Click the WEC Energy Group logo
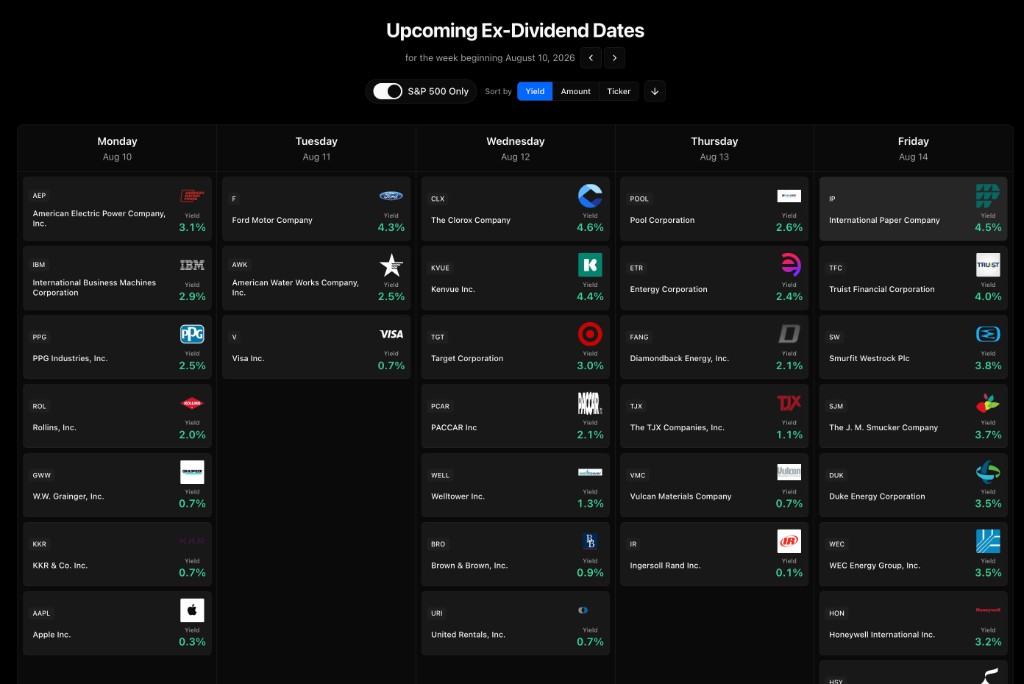The height and width of the screenshot is (684, 1024). click(x=988, y=541)
